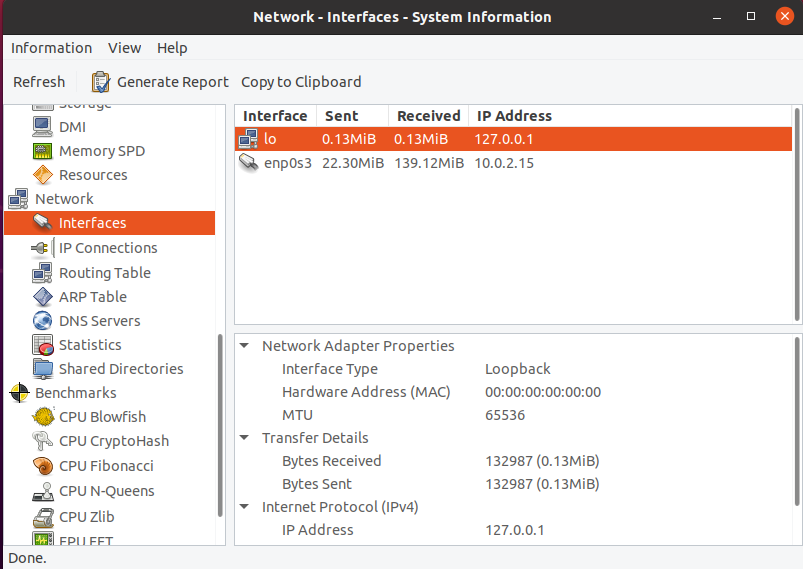Click the Generate Report clipboard icon

pos(100,82)
